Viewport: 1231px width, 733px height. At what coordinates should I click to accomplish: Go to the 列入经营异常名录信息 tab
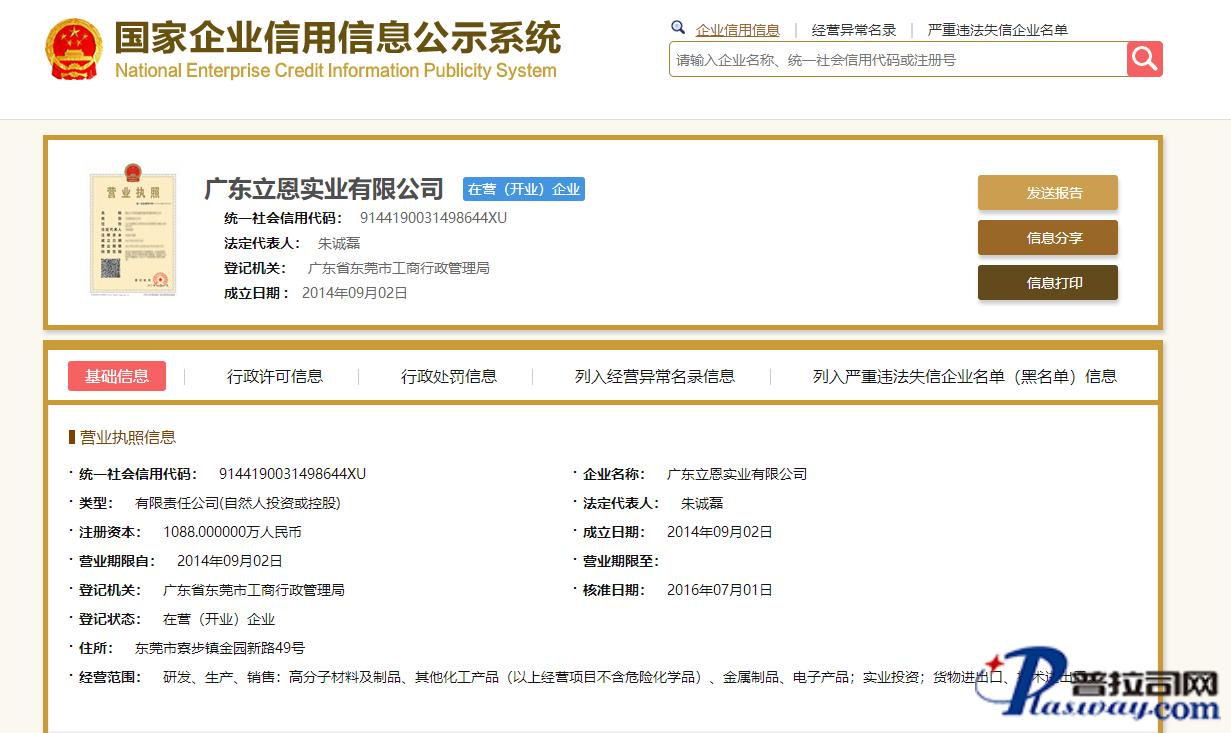[x=655, y=377]
